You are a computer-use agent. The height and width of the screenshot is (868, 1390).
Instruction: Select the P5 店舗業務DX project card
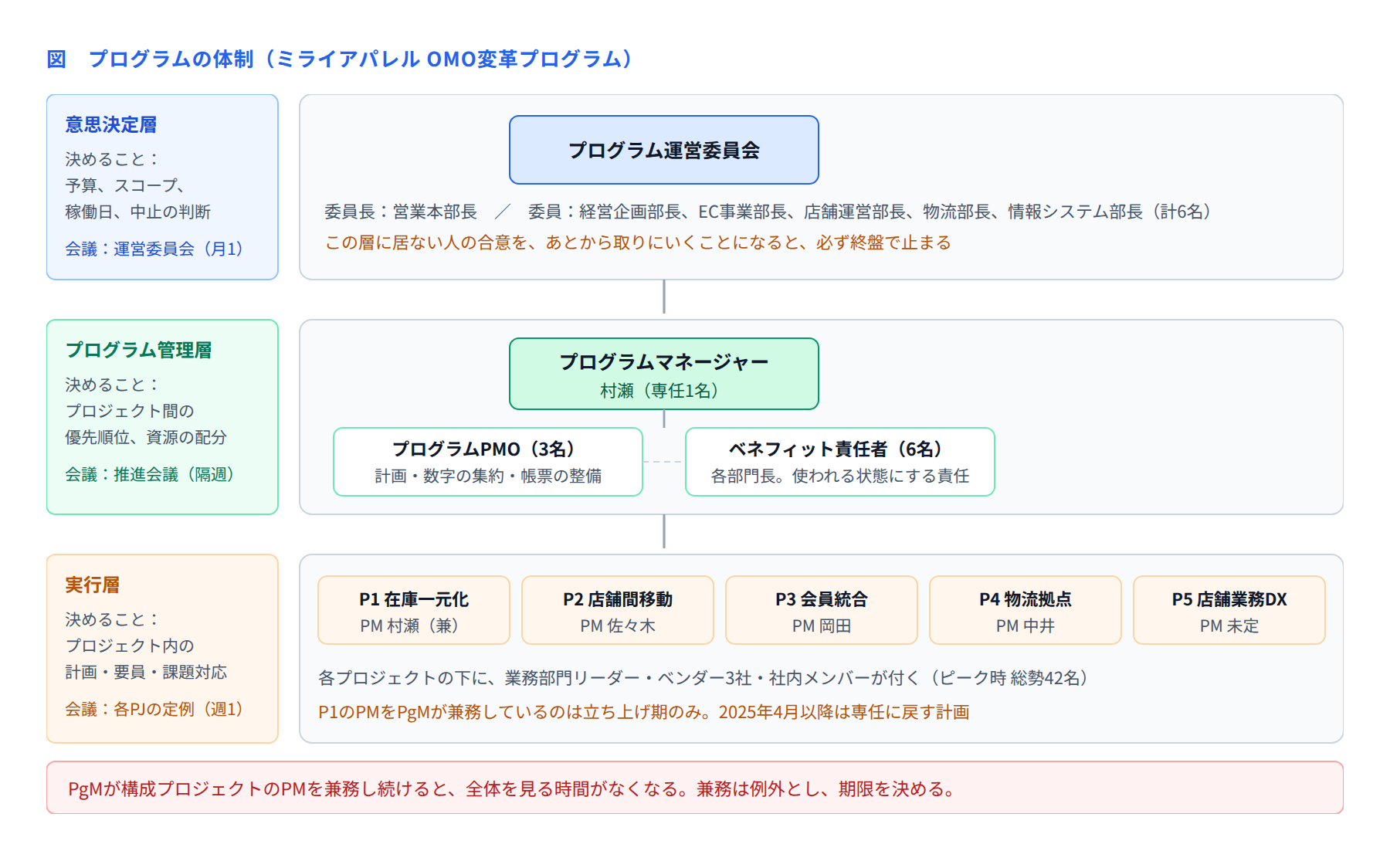(1229, 610)
